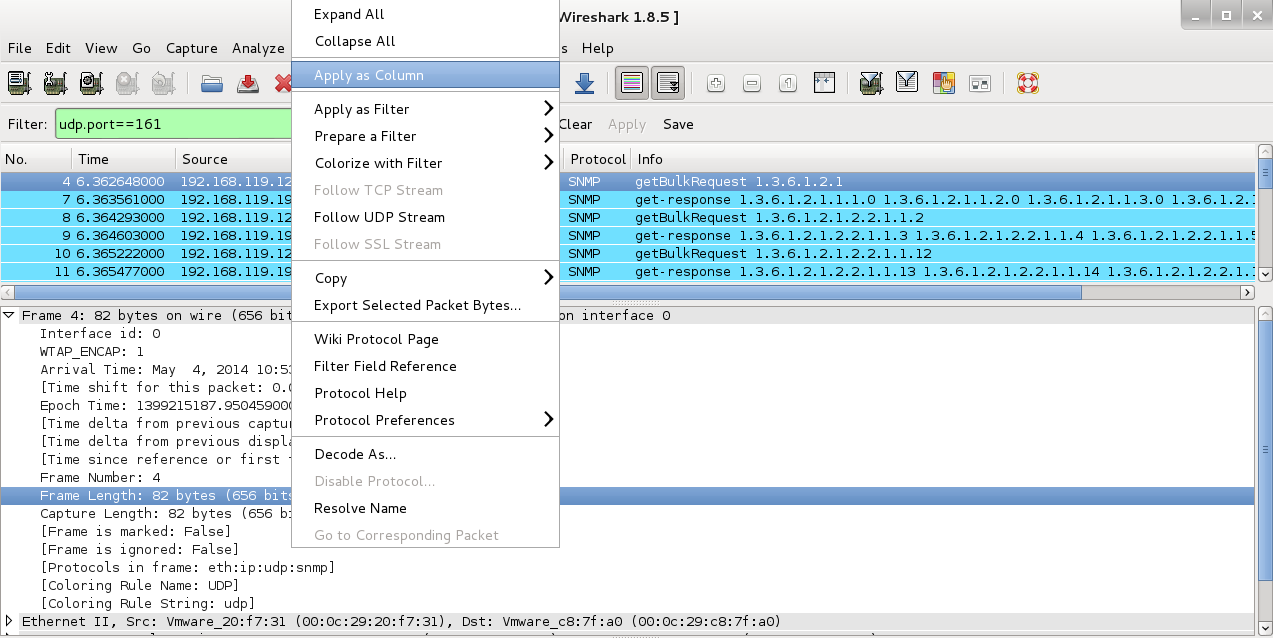Sort by the Info column header
Screen dimensions: 1273x638
[943, 159]
